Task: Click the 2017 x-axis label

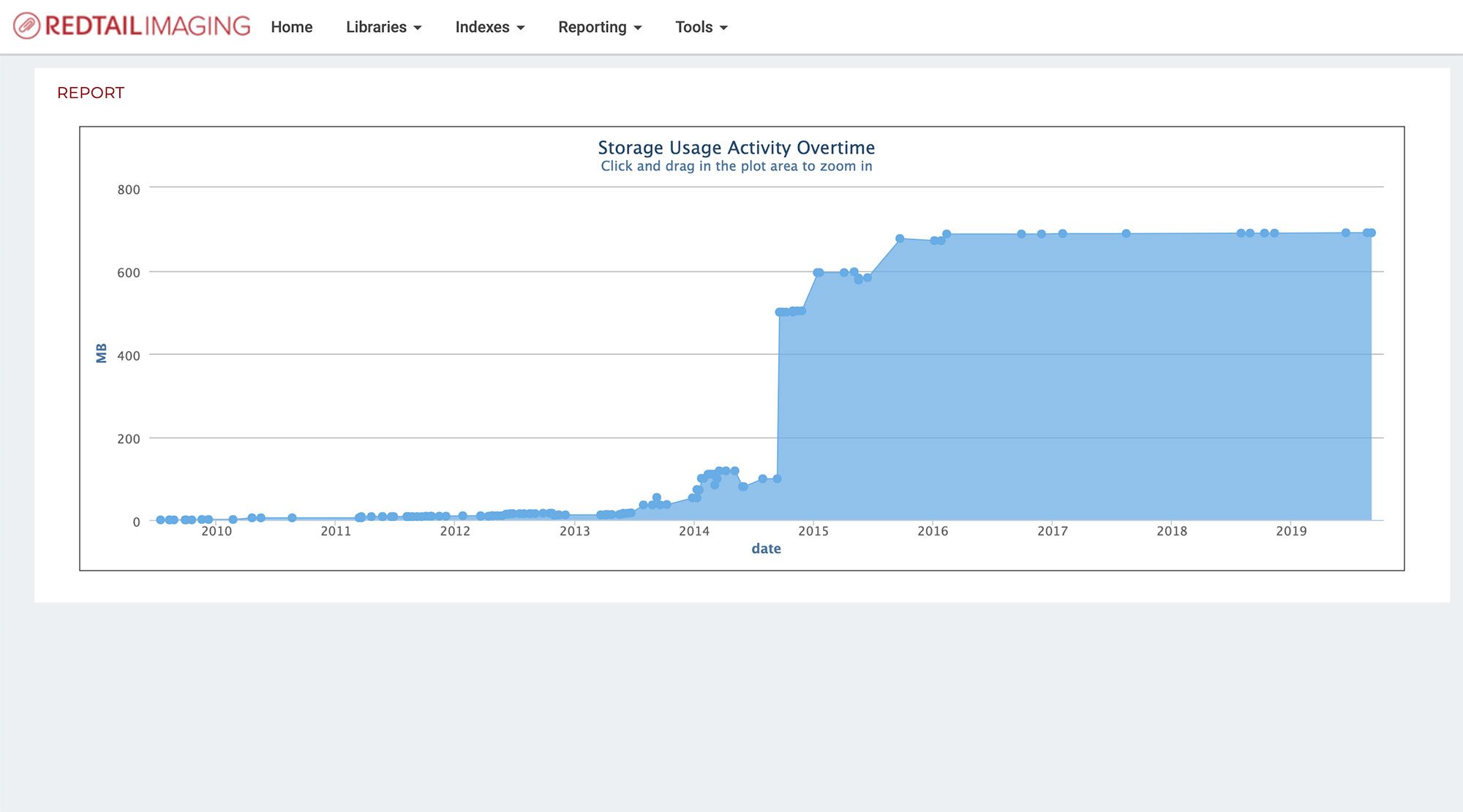Action: (1053, 531)
